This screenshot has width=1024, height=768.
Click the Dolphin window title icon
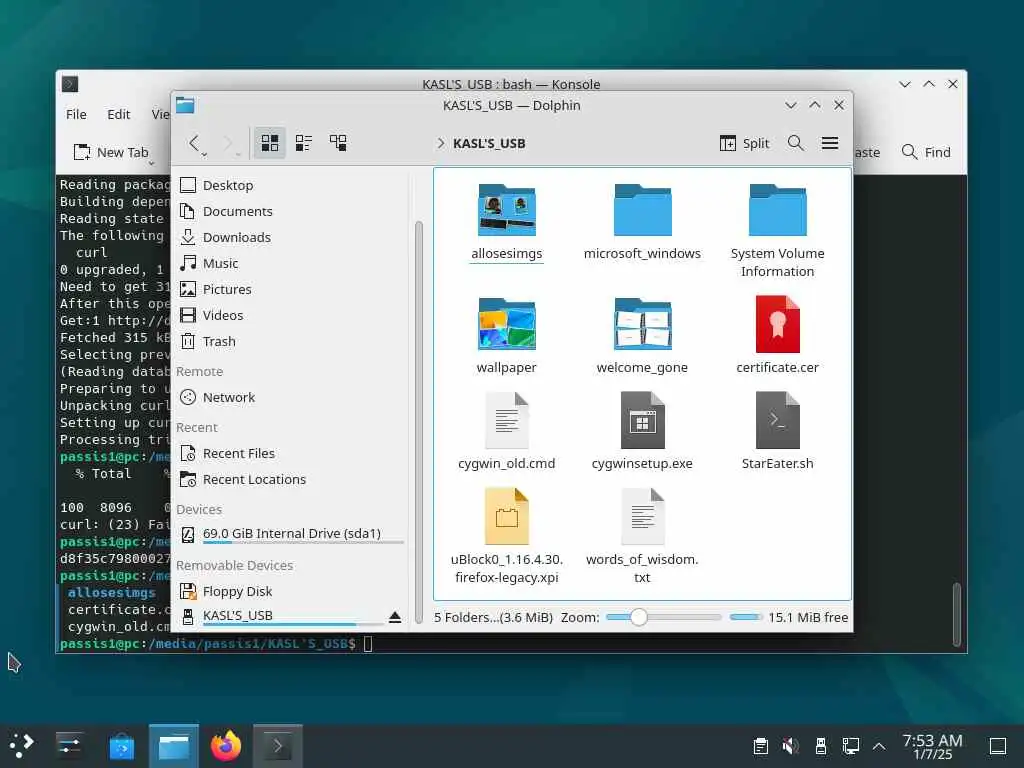click(x=185, y=105)
